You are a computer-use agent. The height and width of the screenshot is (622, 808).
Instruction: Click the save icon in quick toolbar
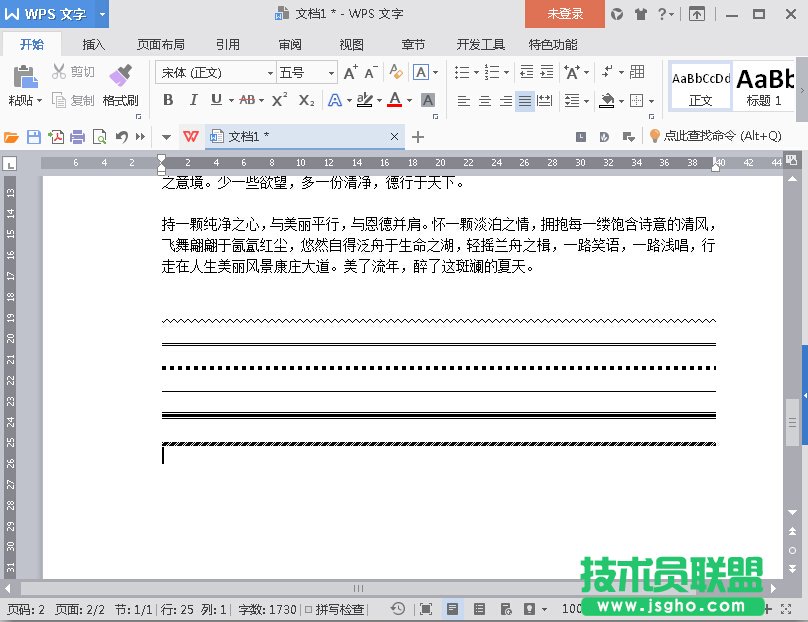point(34,137)
